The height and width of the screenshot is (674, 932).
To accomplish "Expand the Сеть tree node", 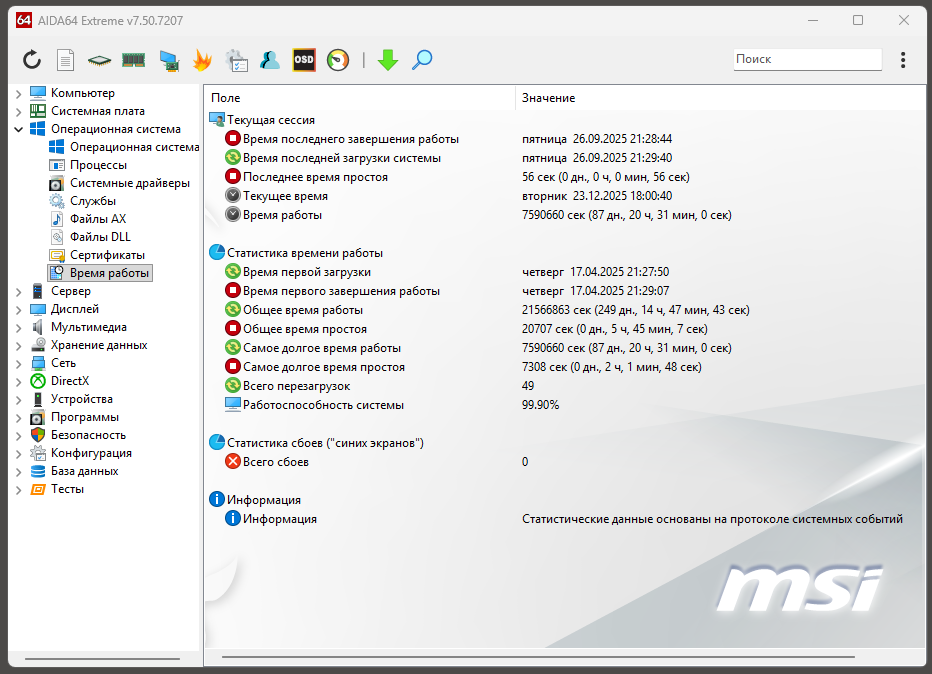I will click(18, 363).
